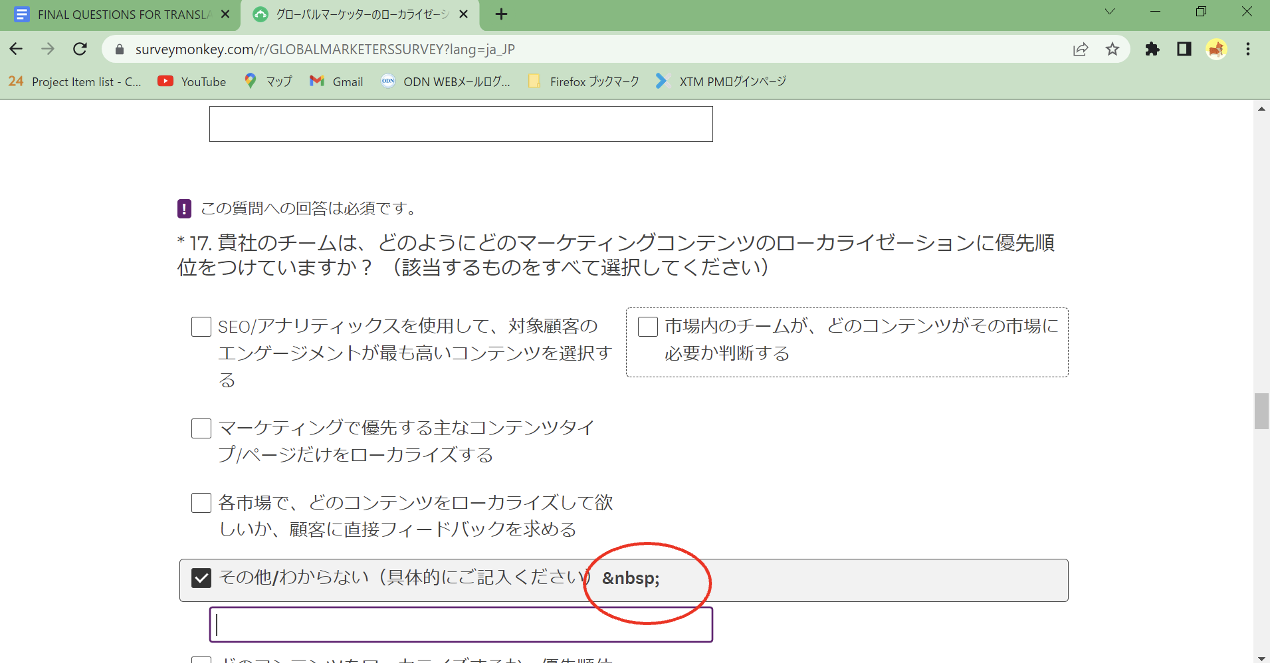
Task: Click the その他 text input field
Action: point(460,624)
